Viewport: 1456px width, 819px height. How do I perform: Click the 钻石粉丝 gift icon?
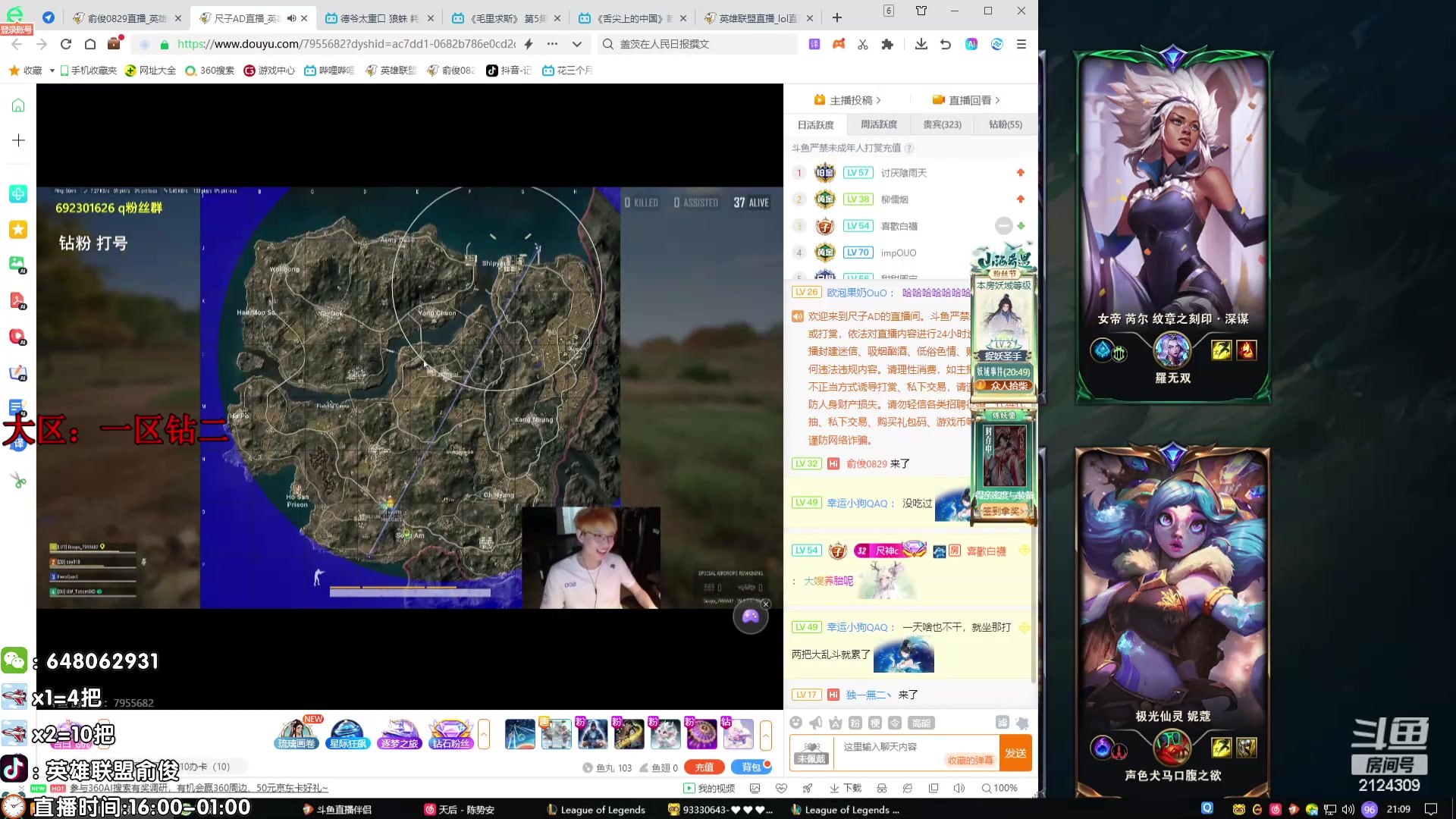click(450, 733)
